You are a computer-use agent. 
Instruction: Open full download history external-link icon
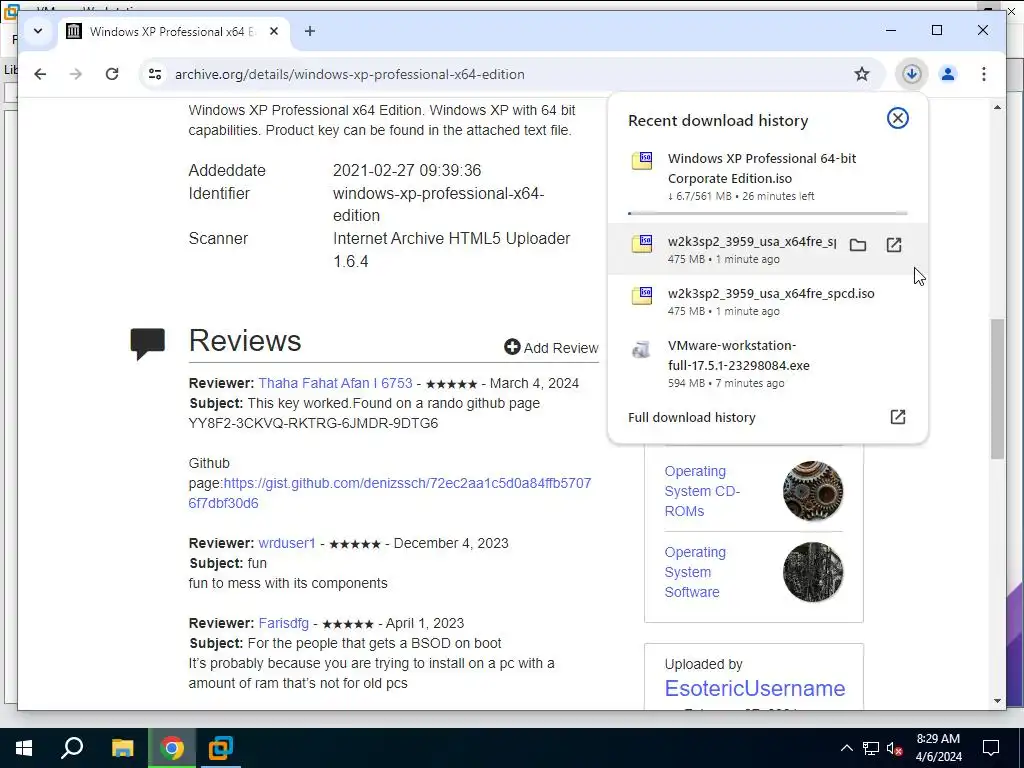click(x=898, y=417)
